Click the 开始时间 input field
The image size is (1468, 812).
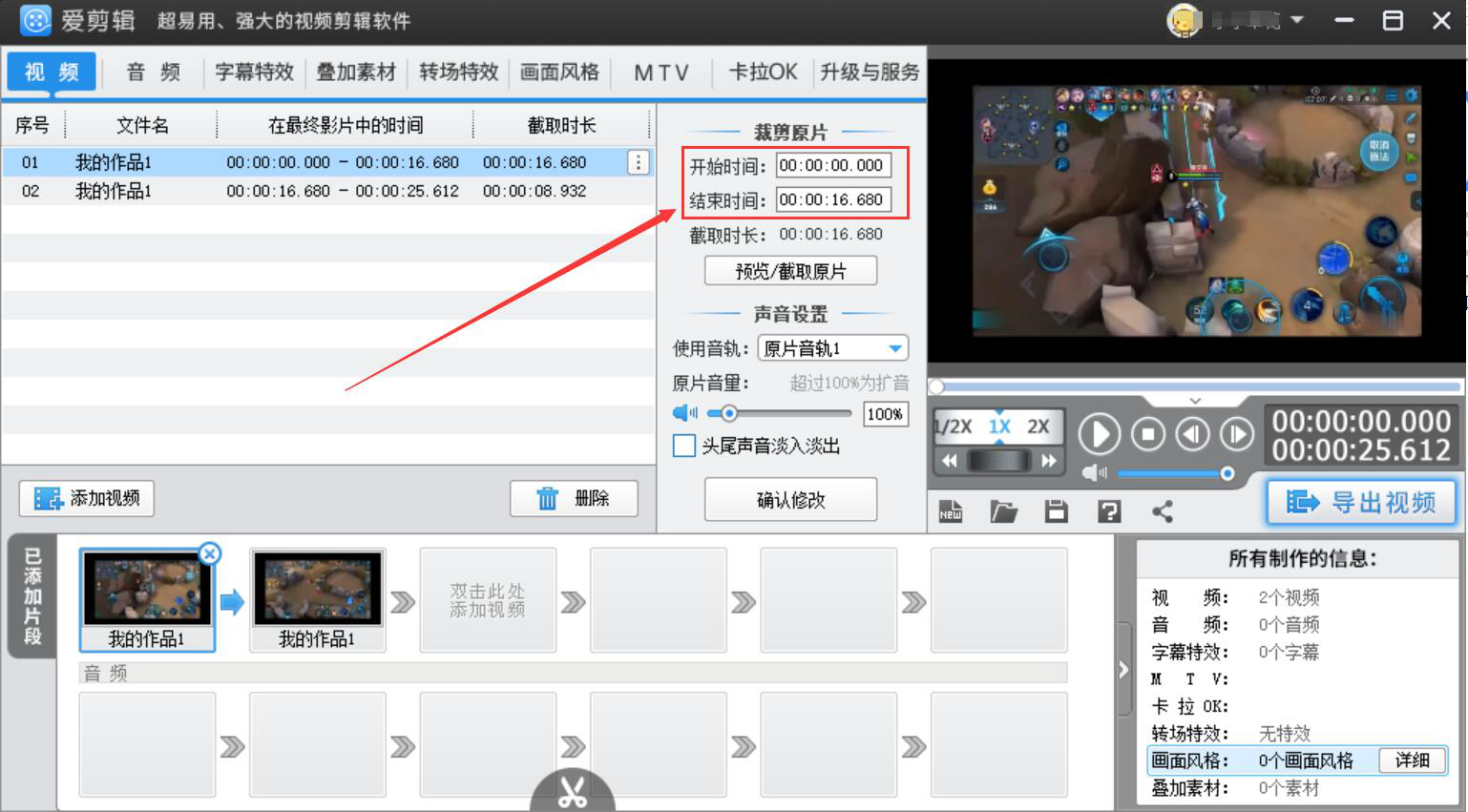tap(833, 165)
